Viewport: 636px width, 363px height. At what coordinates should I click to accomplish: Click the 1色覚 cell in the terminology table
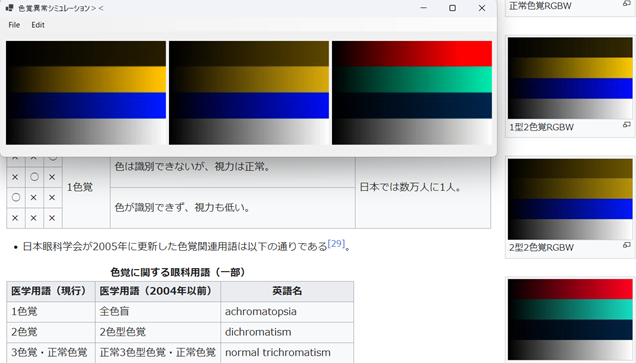(51, 312)
